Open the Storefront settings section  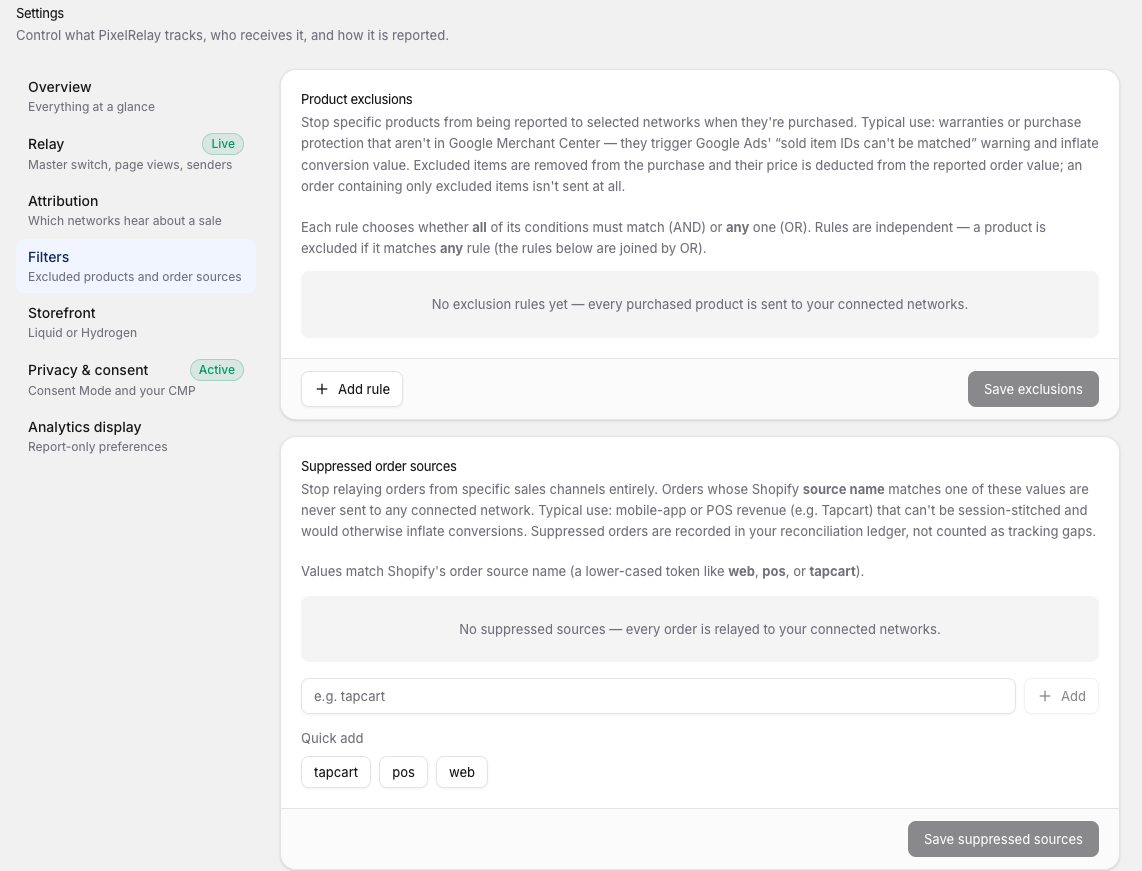(x=135, y=322)
